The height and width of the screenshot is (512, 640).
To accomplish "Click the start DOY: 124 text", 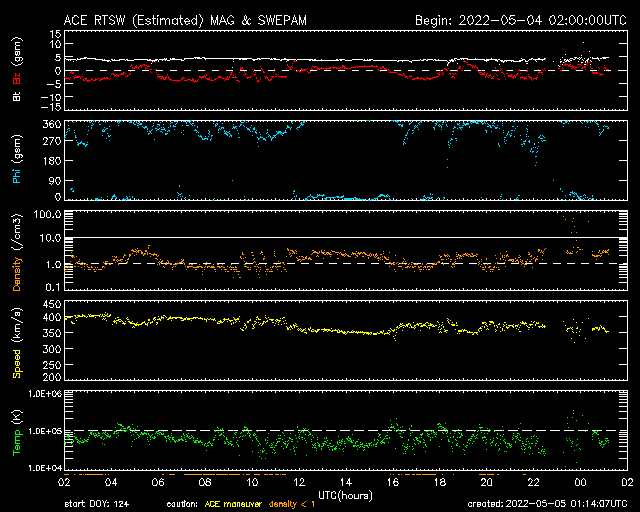I will 98,503.
